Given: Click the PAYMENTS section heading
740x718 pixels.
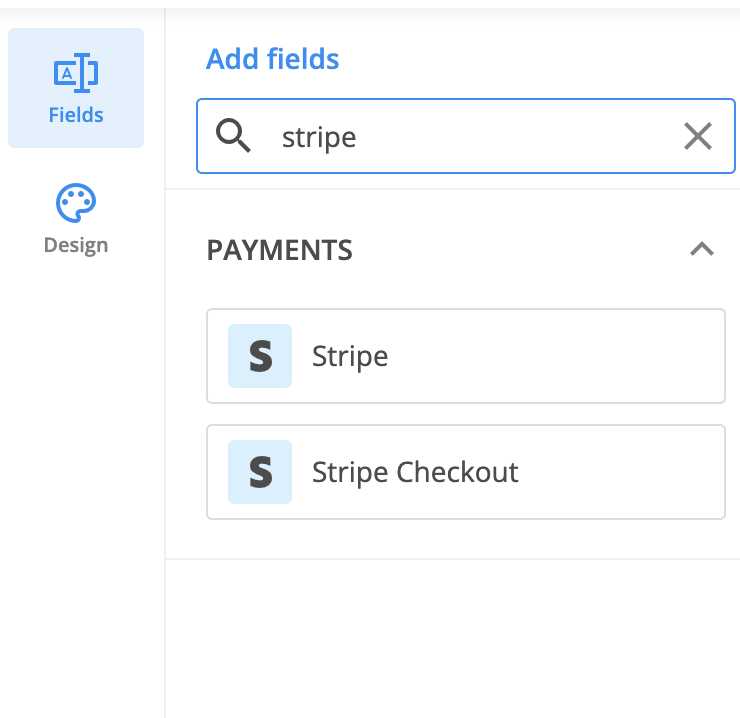Looking at the screenshot, I should 280,250.
